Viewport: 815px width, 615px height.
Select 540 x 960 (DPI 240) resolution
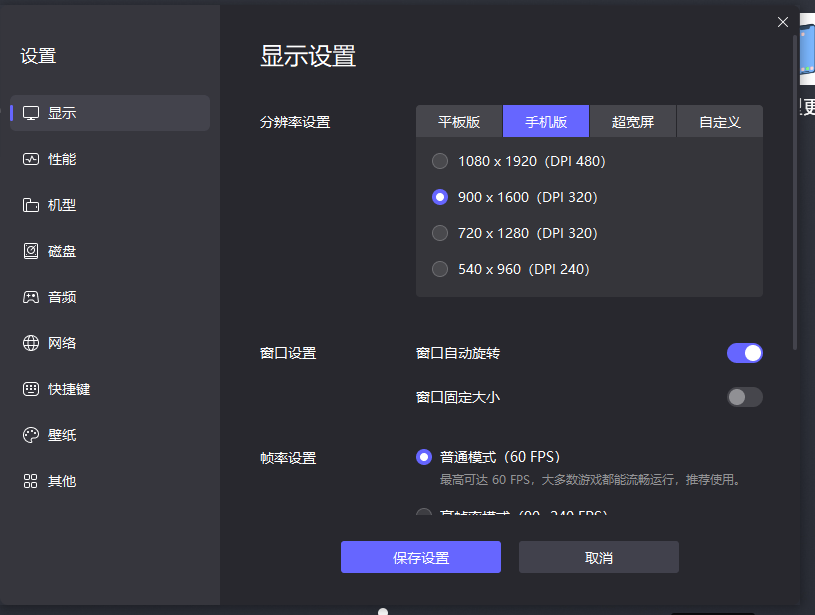point(440,269)
